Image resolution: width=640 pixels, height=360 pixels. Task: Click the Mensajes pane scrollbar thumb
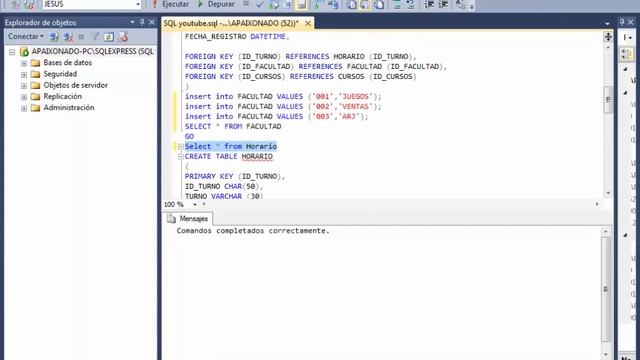click(x=606, y=289)
